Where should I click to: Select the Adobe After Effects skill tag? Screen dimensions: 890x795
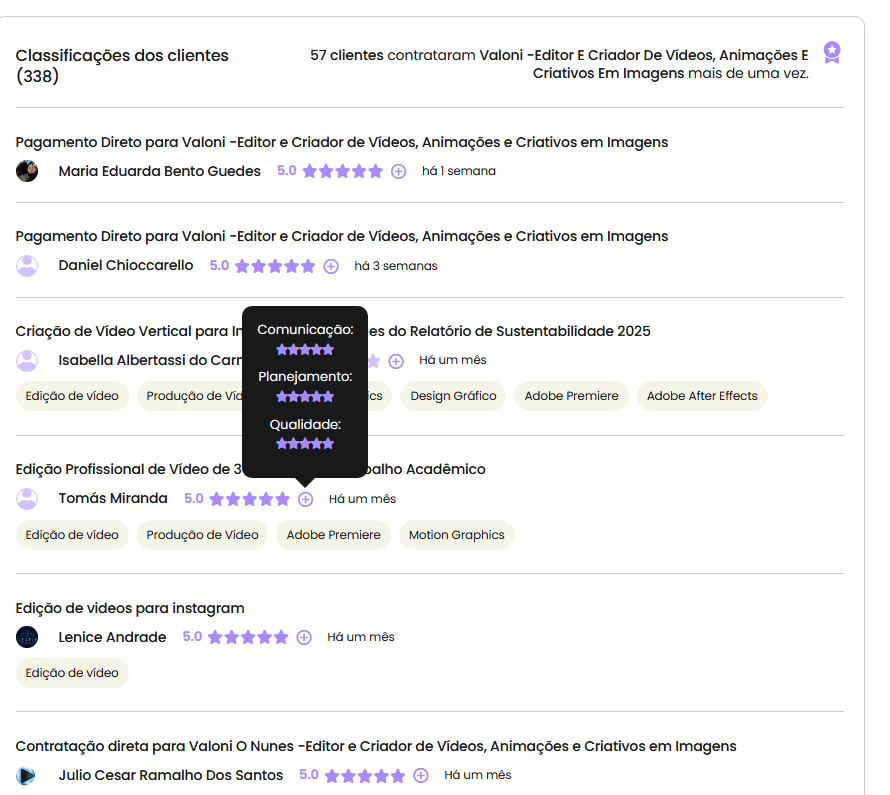click(x=702, y=396)
